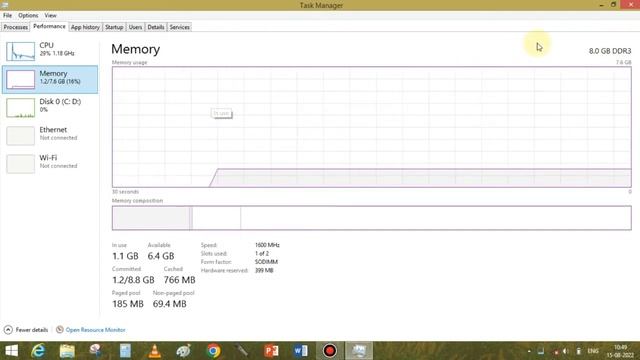The height and width of the screenshot is (360, 640).
Task: Click the 399 MB hardware reserved value
Action: point(264,270)
